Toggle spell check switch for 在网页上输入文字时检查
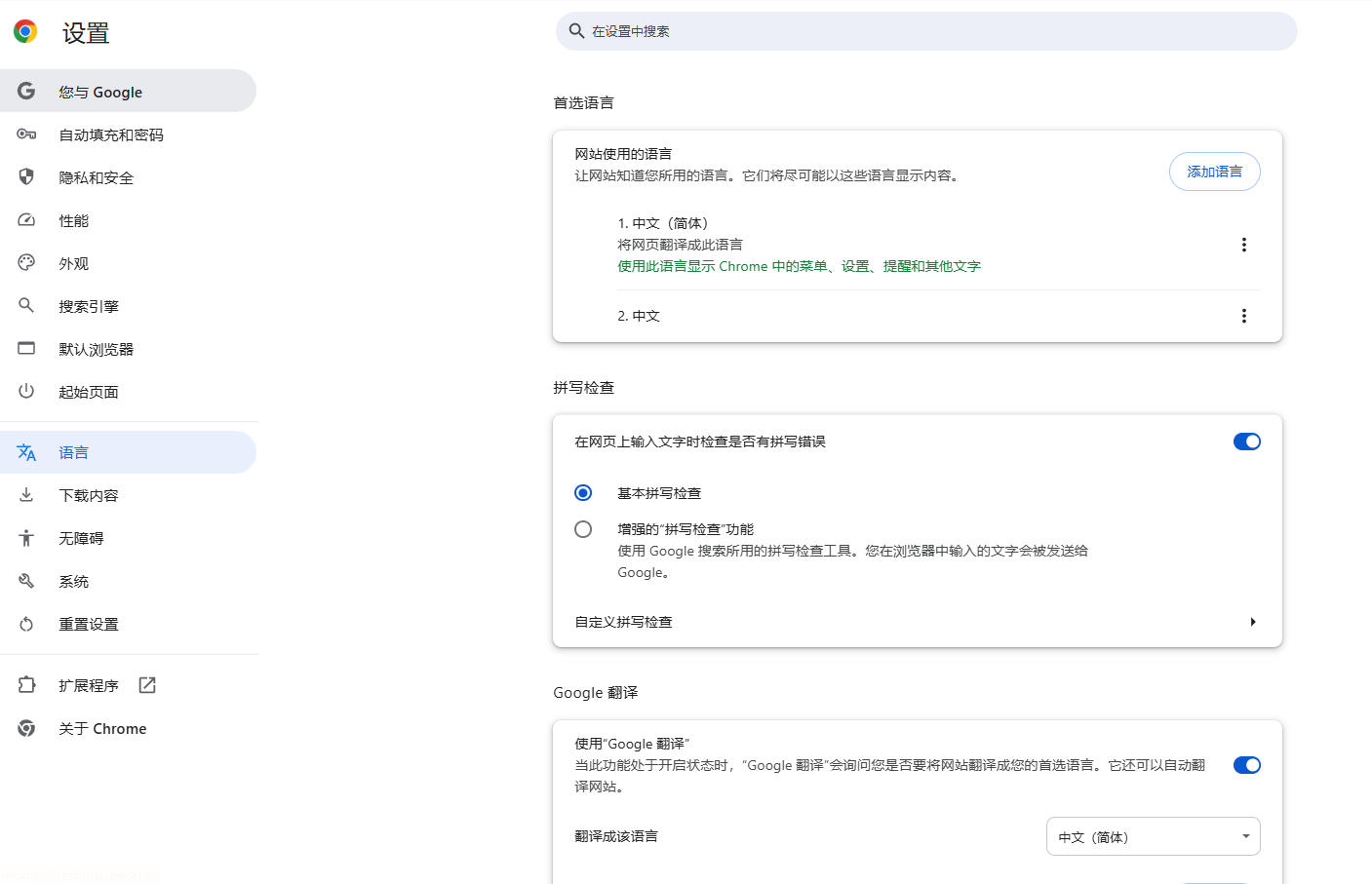This screenshot has height=884, width=1372. tap(1246, 442)
